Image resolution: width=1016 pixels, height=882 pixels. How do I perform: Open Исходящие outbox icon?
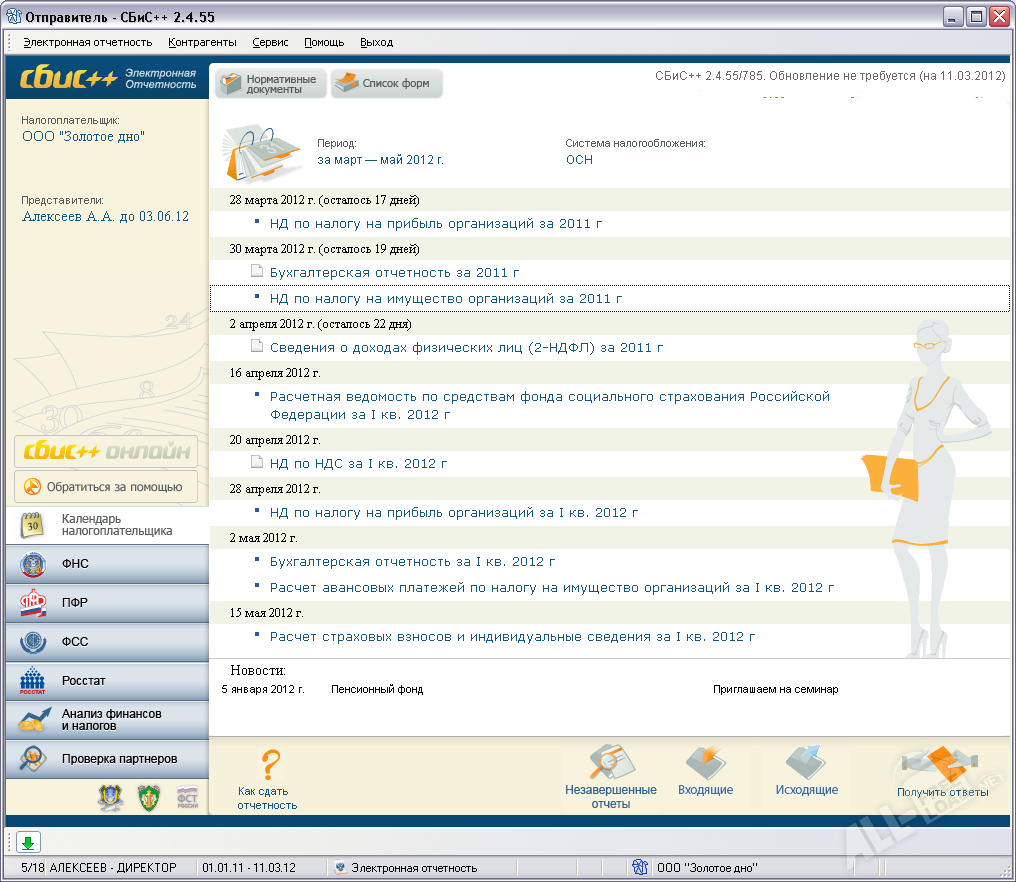[x=806, y=765]
